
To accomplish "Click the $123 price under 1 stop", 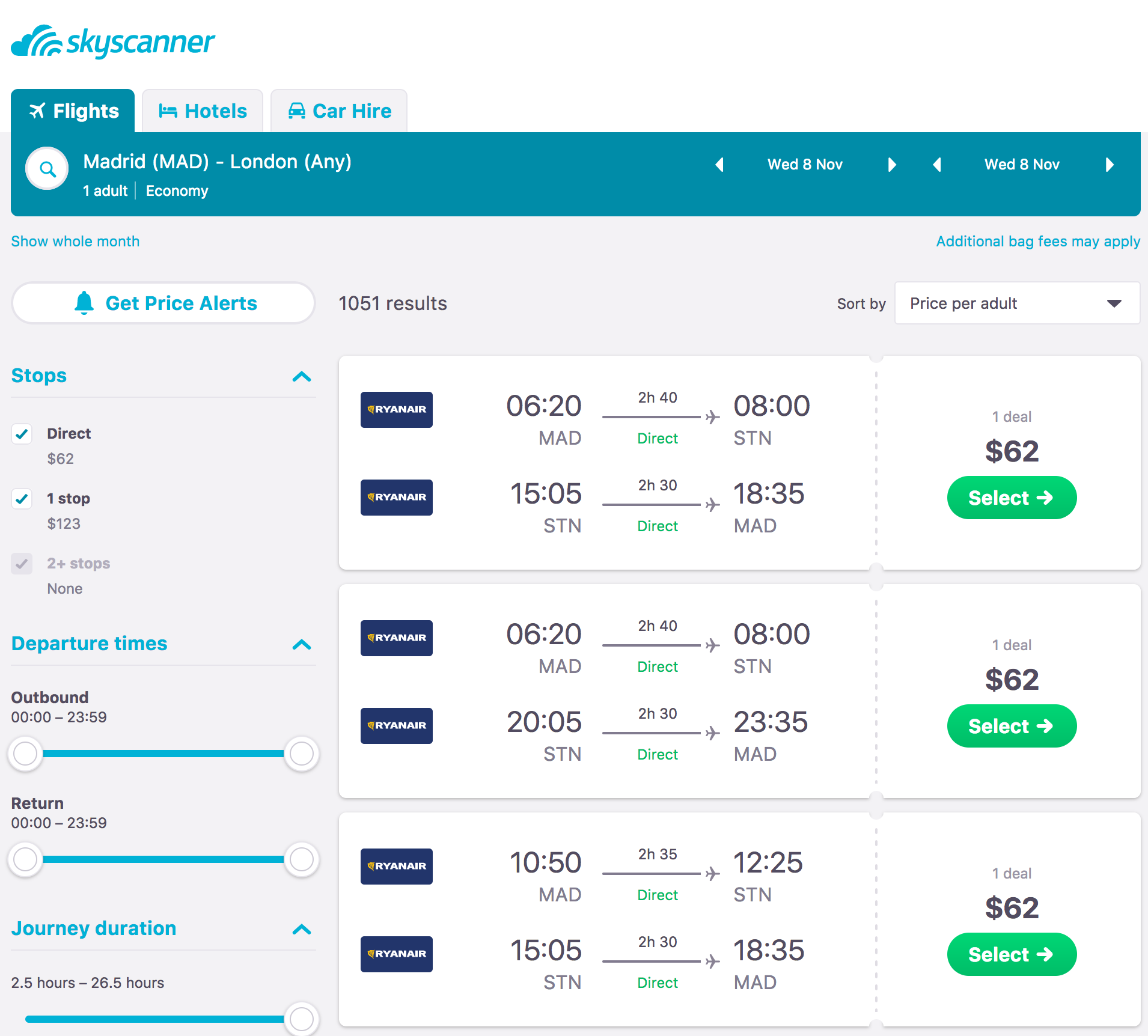I will tap(64, 524).
